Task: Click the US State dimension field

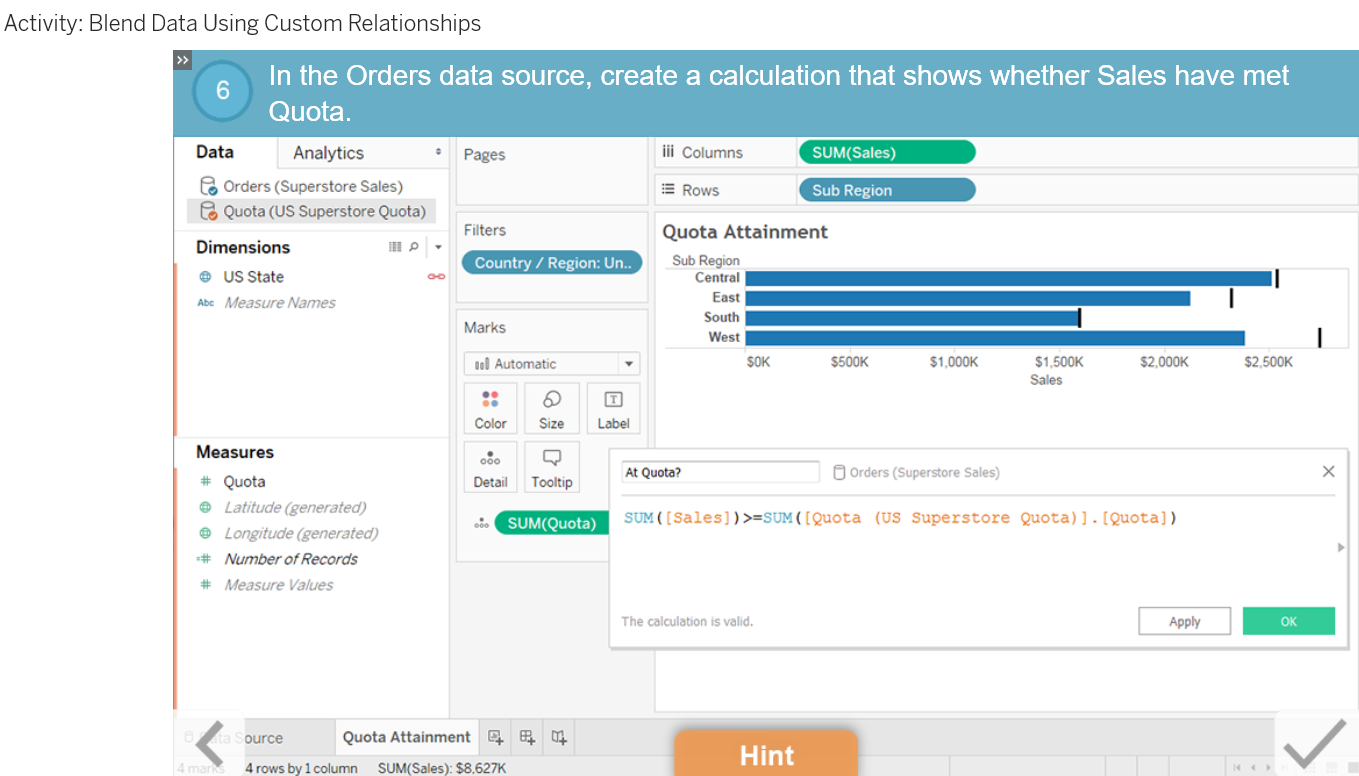Action: (253, 277)
